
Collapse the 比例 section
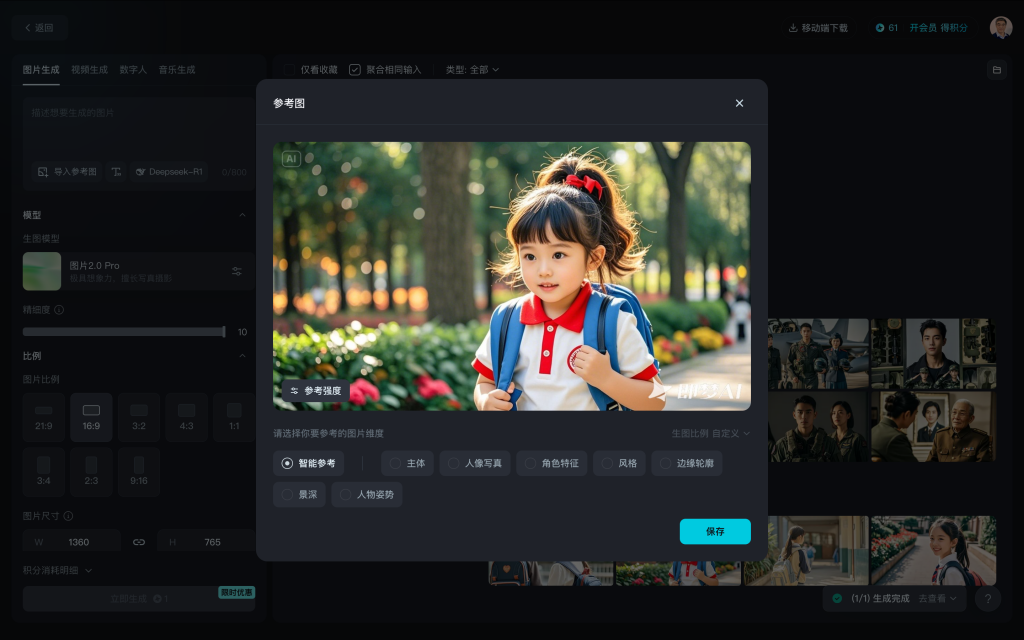coord(242,356)
